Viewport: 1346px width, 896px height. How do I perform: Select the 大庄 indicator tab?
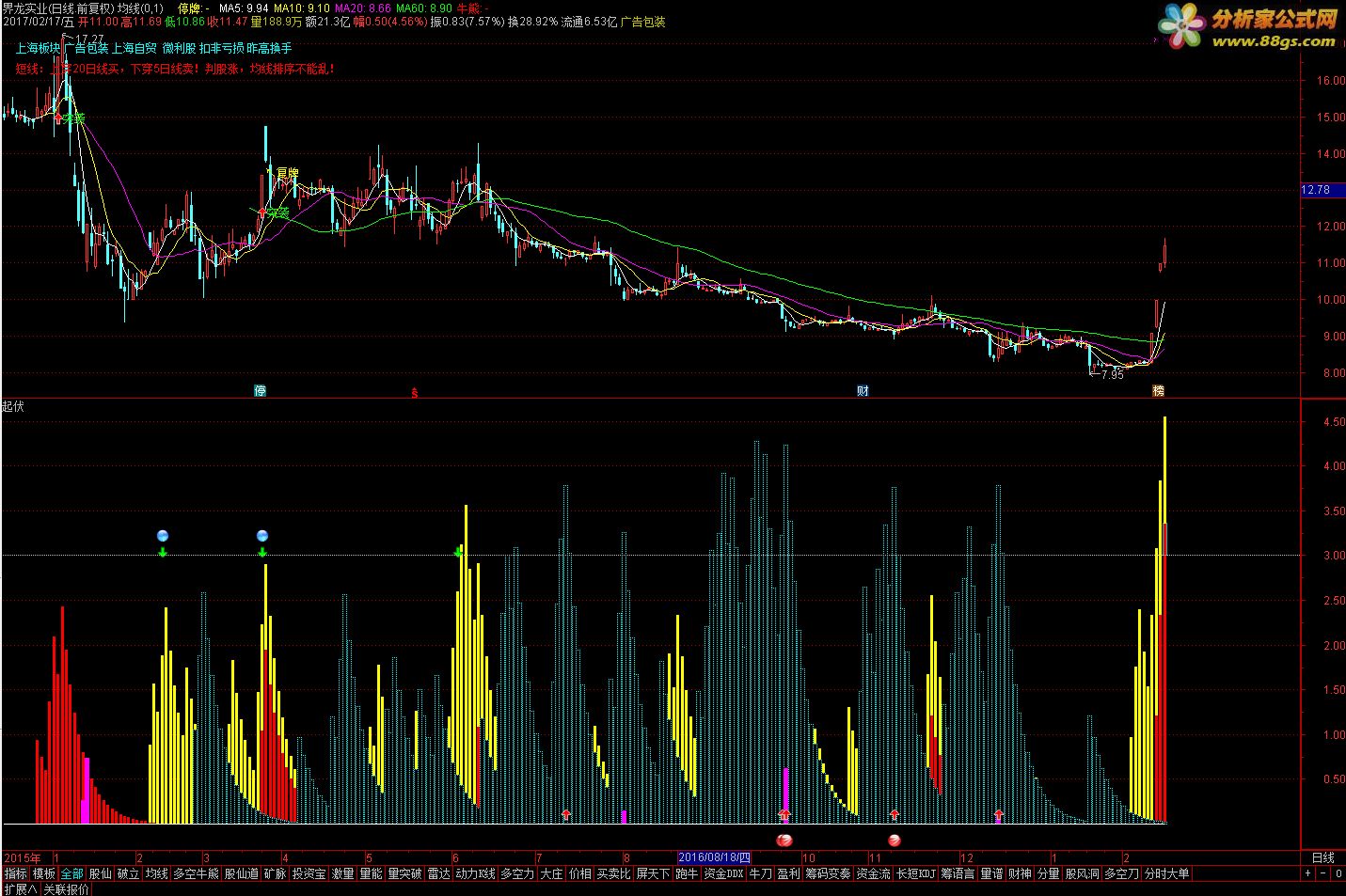tap(551, 873)
